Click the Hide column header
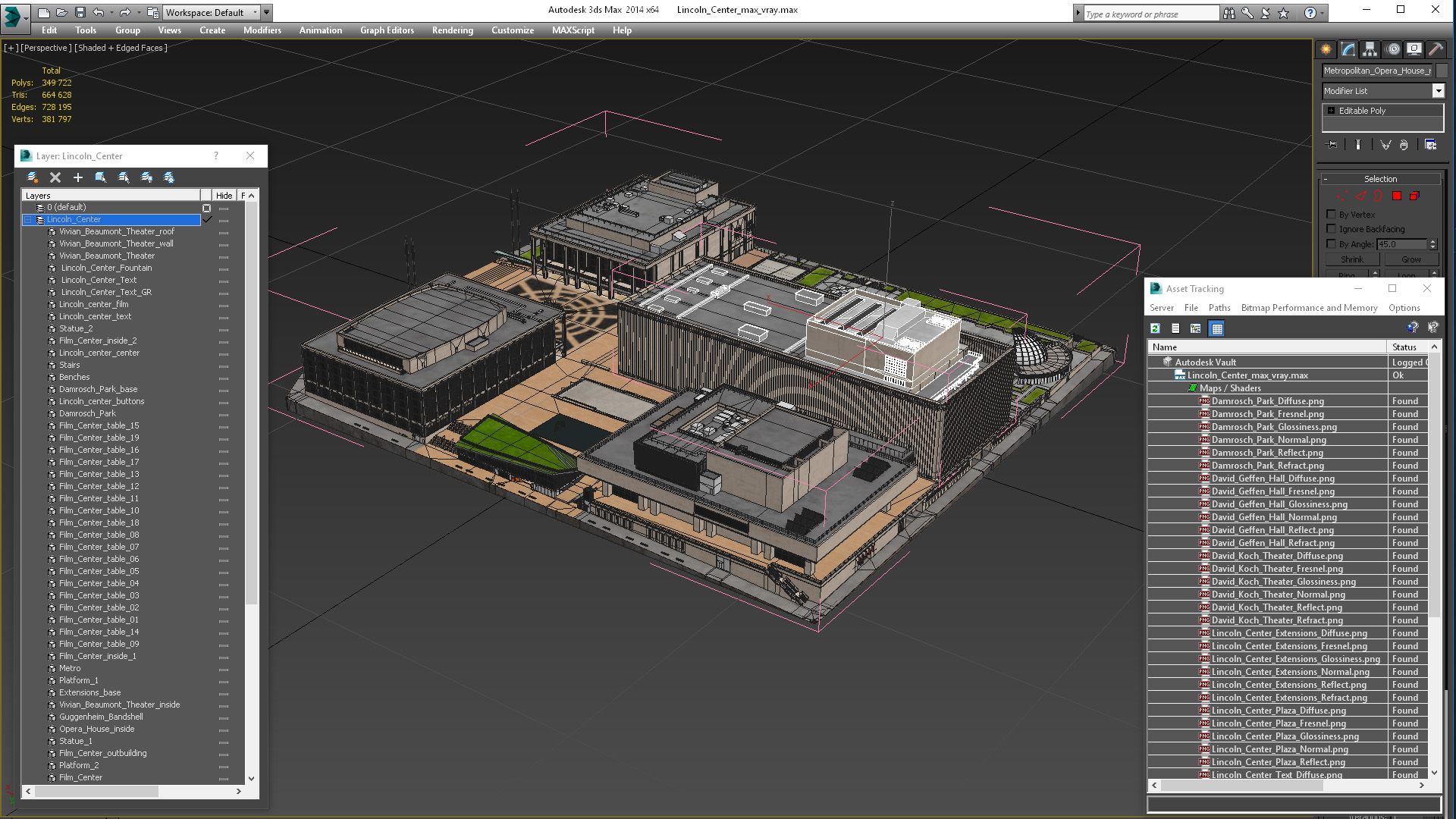This screenshot has height=819, width=1456. pos(224,196)
